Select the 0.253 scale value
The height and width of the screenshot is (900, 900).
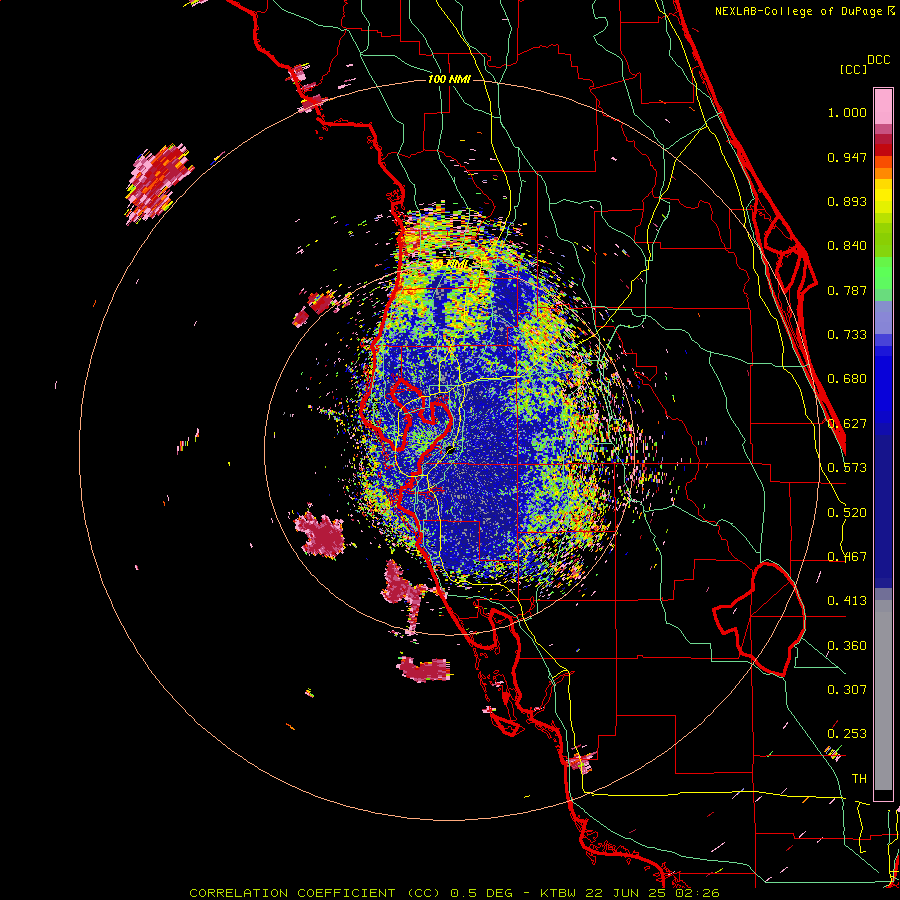(x=847, y=734)
